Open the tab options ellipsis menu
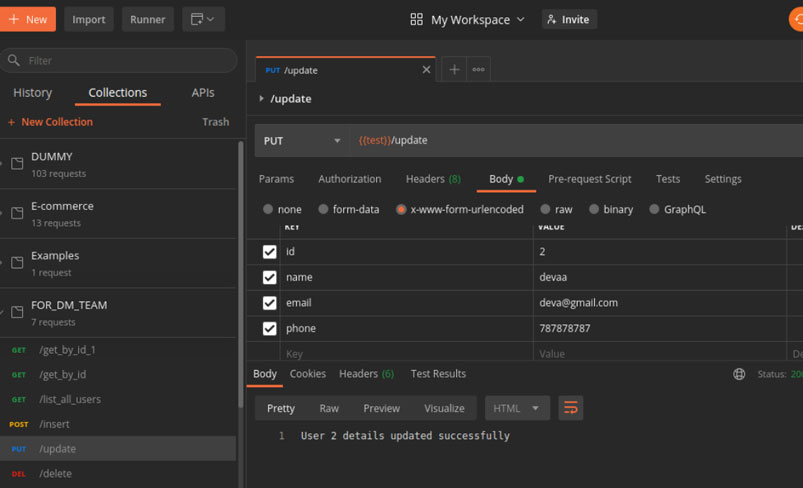The image size is (803, 488). point(478,69)
